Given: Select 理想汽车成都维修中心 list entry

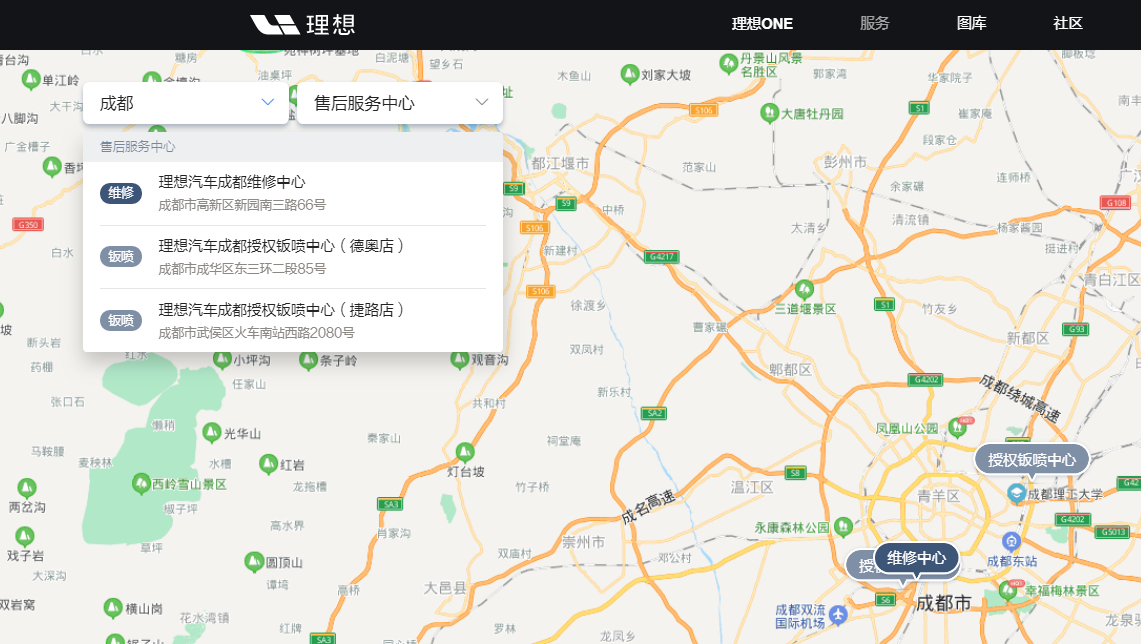Looking at the screenshot, I should click(x=293, y=193).
